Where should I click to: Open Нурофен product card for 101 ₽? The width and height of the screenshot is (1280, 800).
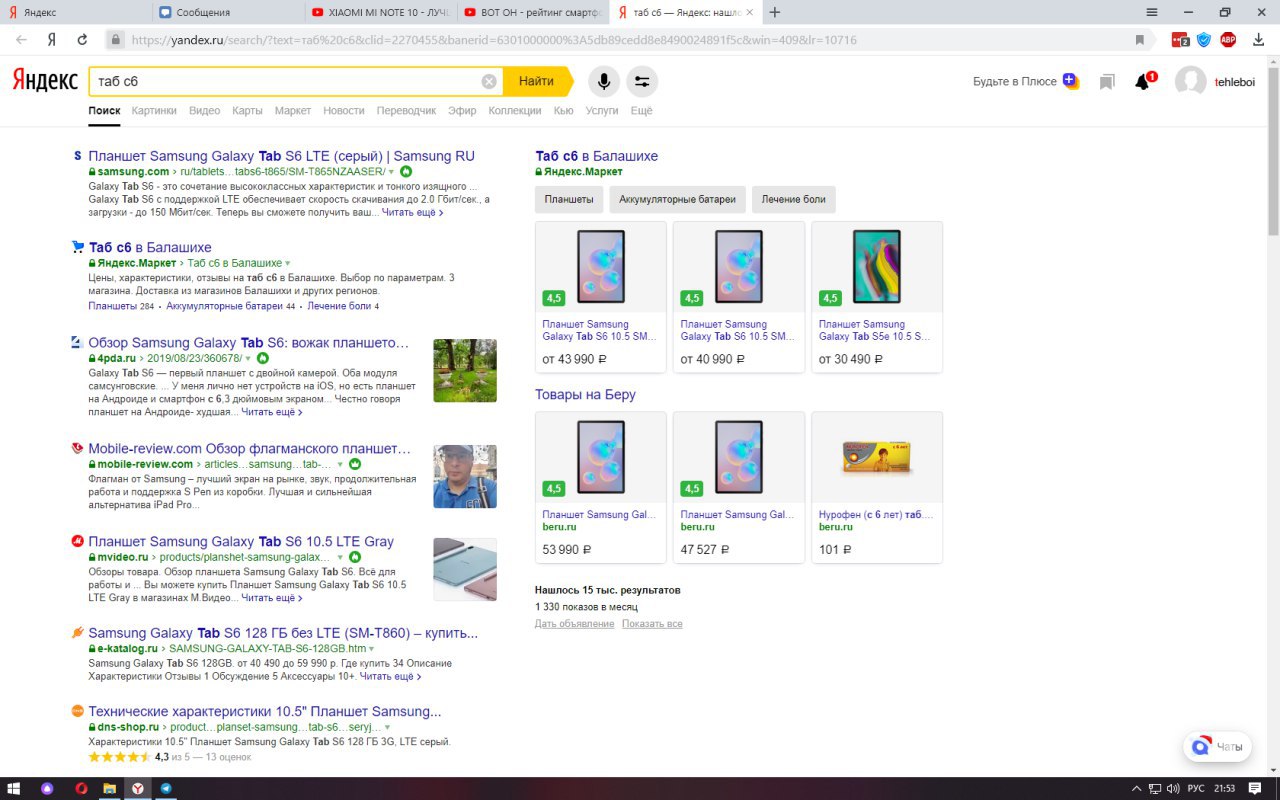point(877,487)
